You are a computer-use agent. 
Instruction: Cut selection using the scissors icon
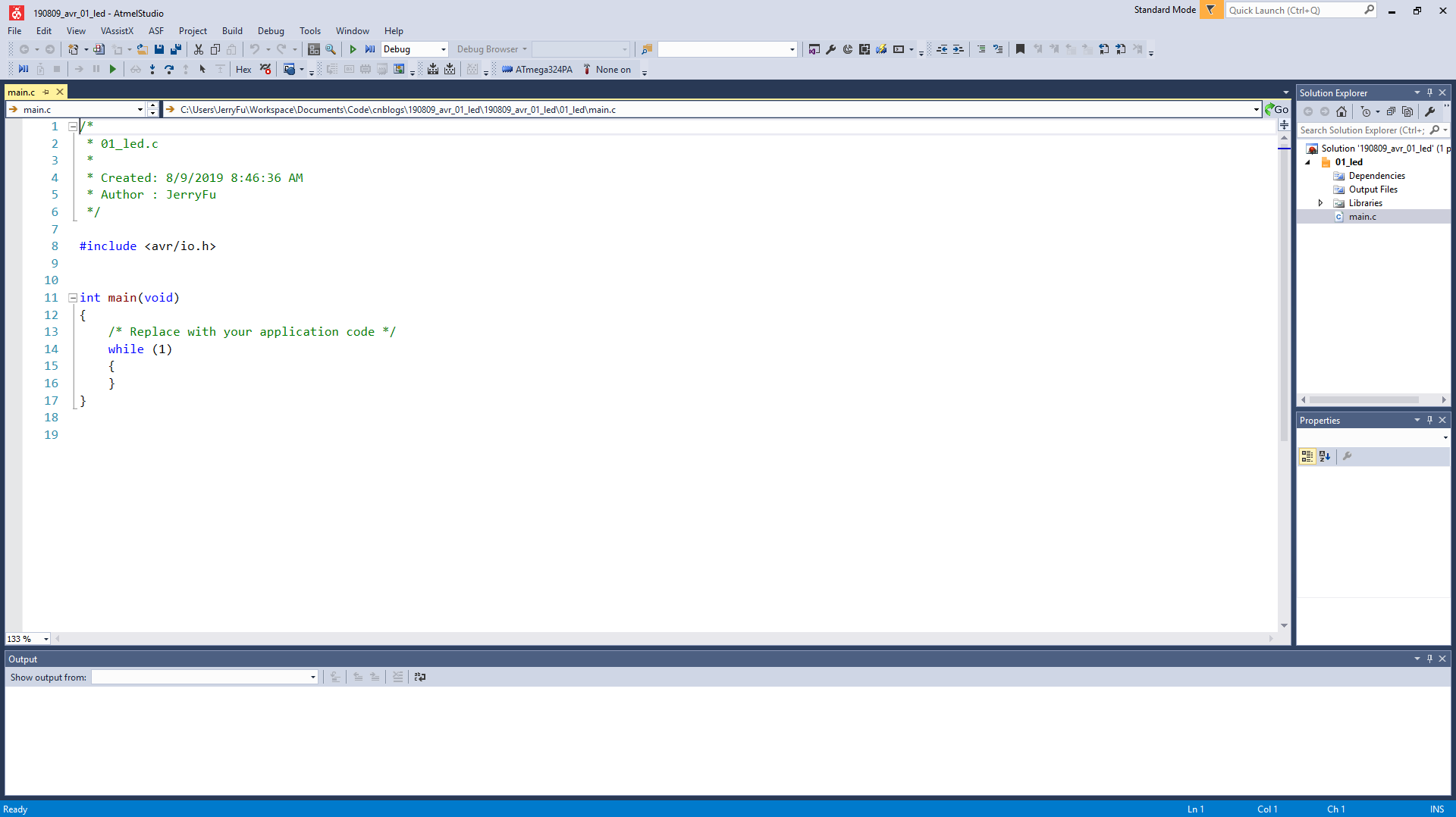[199, 49]
